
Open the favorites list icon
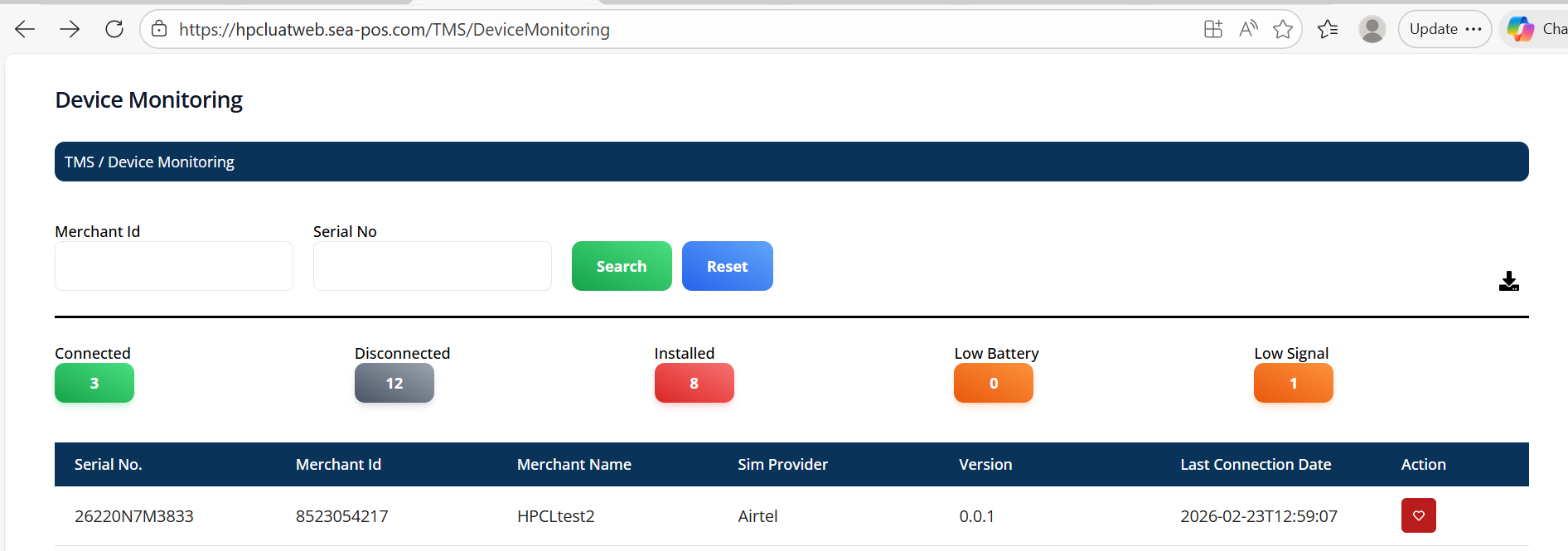(1328, 30)
